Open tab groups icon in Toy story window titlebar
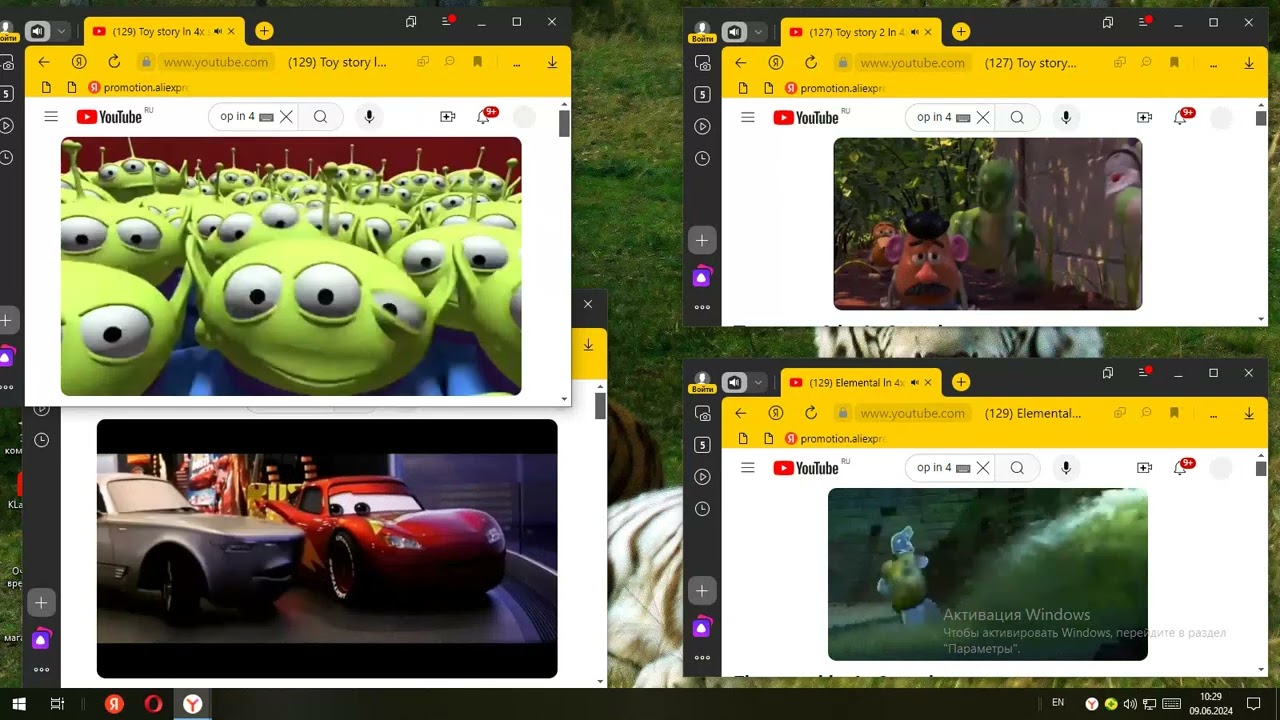Image resolution: width=1280 pixels, height=720 pixels. click(x=411, y=21)
